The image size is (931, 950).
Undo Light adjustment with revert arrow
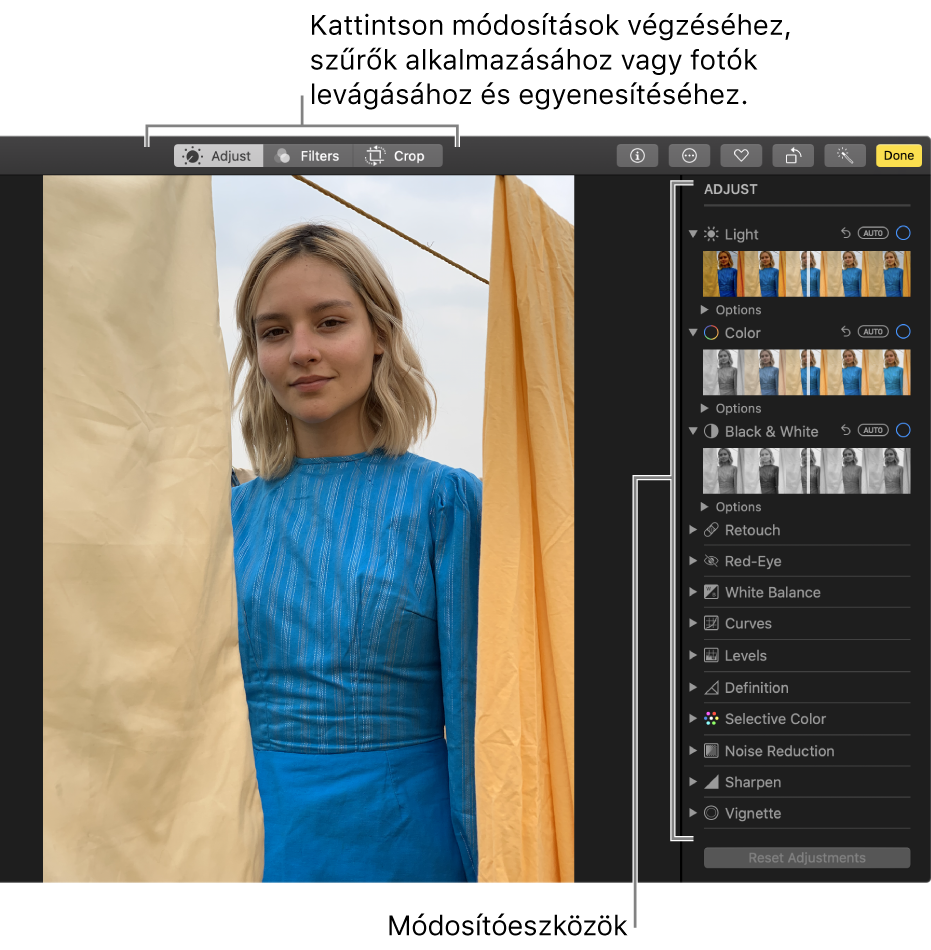(846, 233)
